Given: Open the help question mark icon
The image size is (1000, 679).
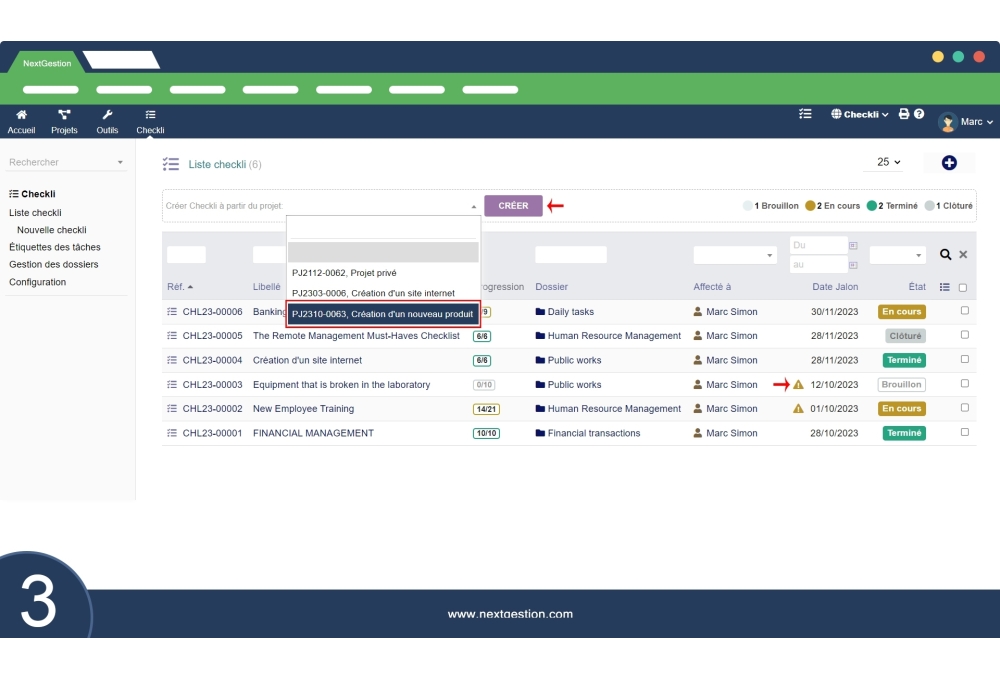Looking at the screenshot, I should [x=919, y=114].
